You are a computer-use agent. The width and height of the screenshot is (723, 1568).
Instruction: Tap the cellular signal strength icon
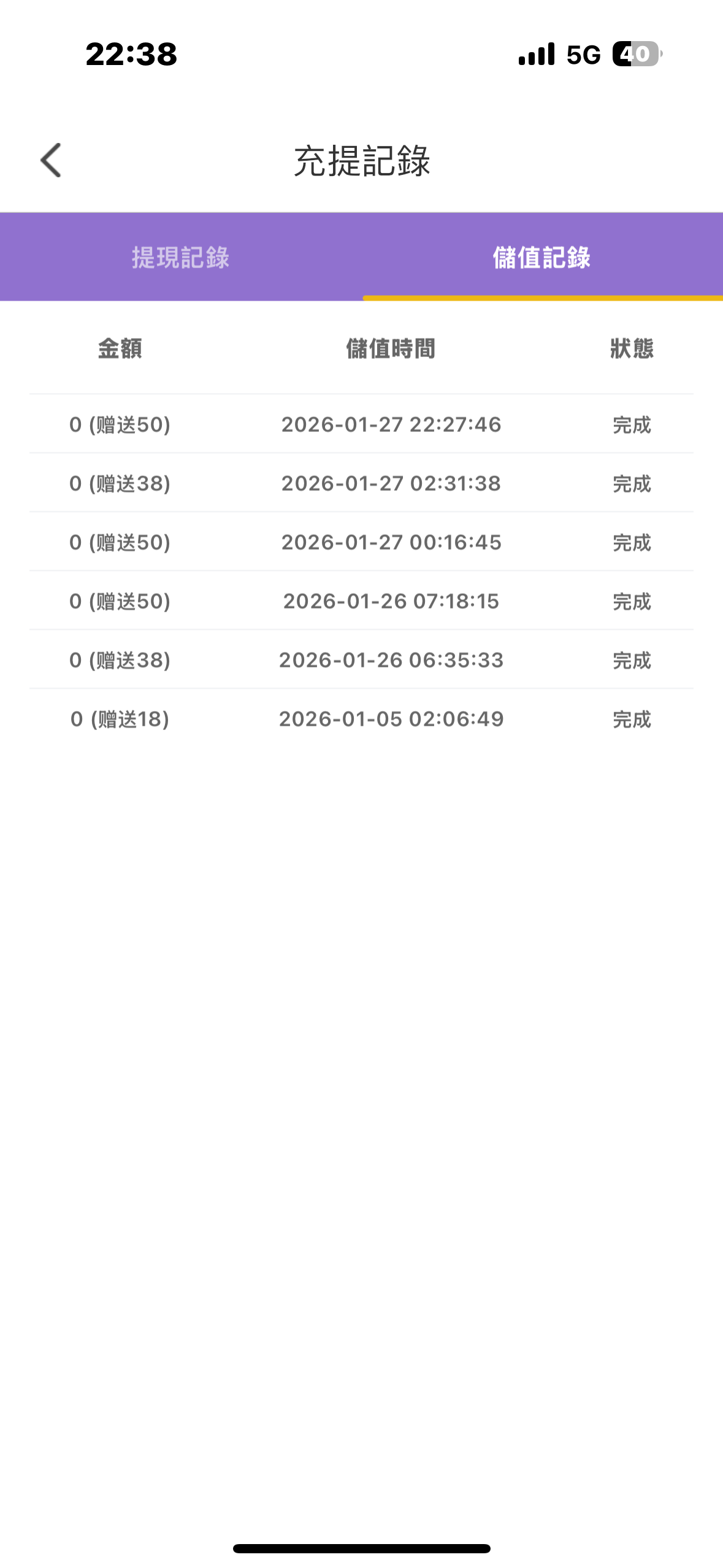click(537, 54)
